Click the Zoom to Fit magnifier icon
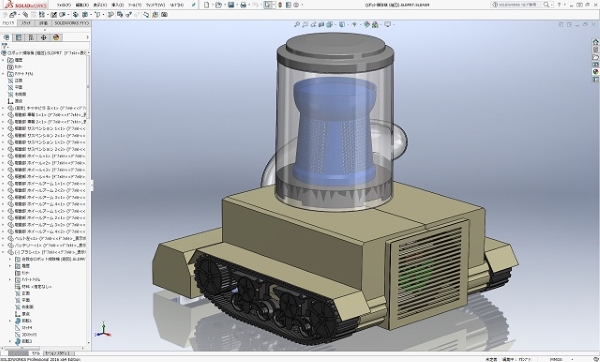The height and width of the screenshot is (362, 600). (x=296, y=24)
